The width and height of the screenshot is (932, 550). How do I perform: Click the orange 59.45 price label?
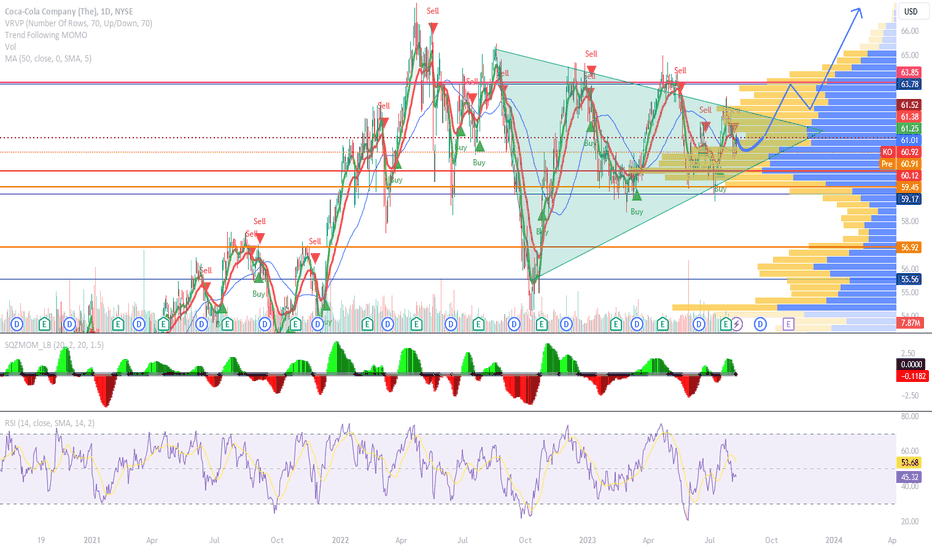pyautogui.click(x=909, y=187)
